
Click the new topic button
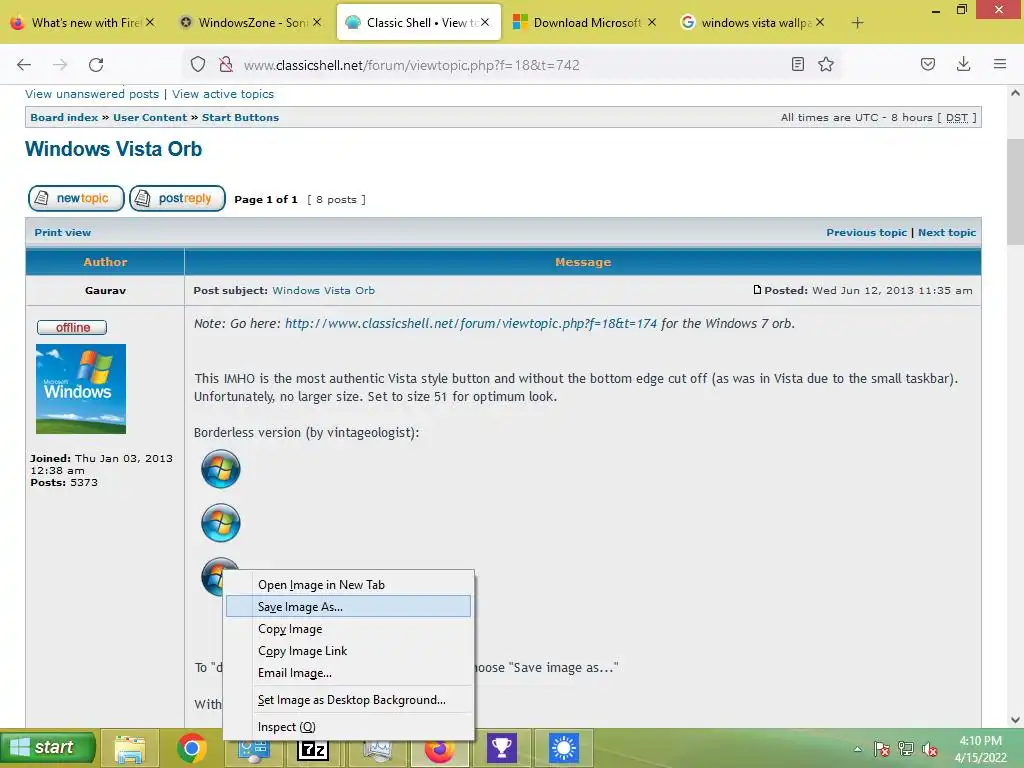coord(76,199)
